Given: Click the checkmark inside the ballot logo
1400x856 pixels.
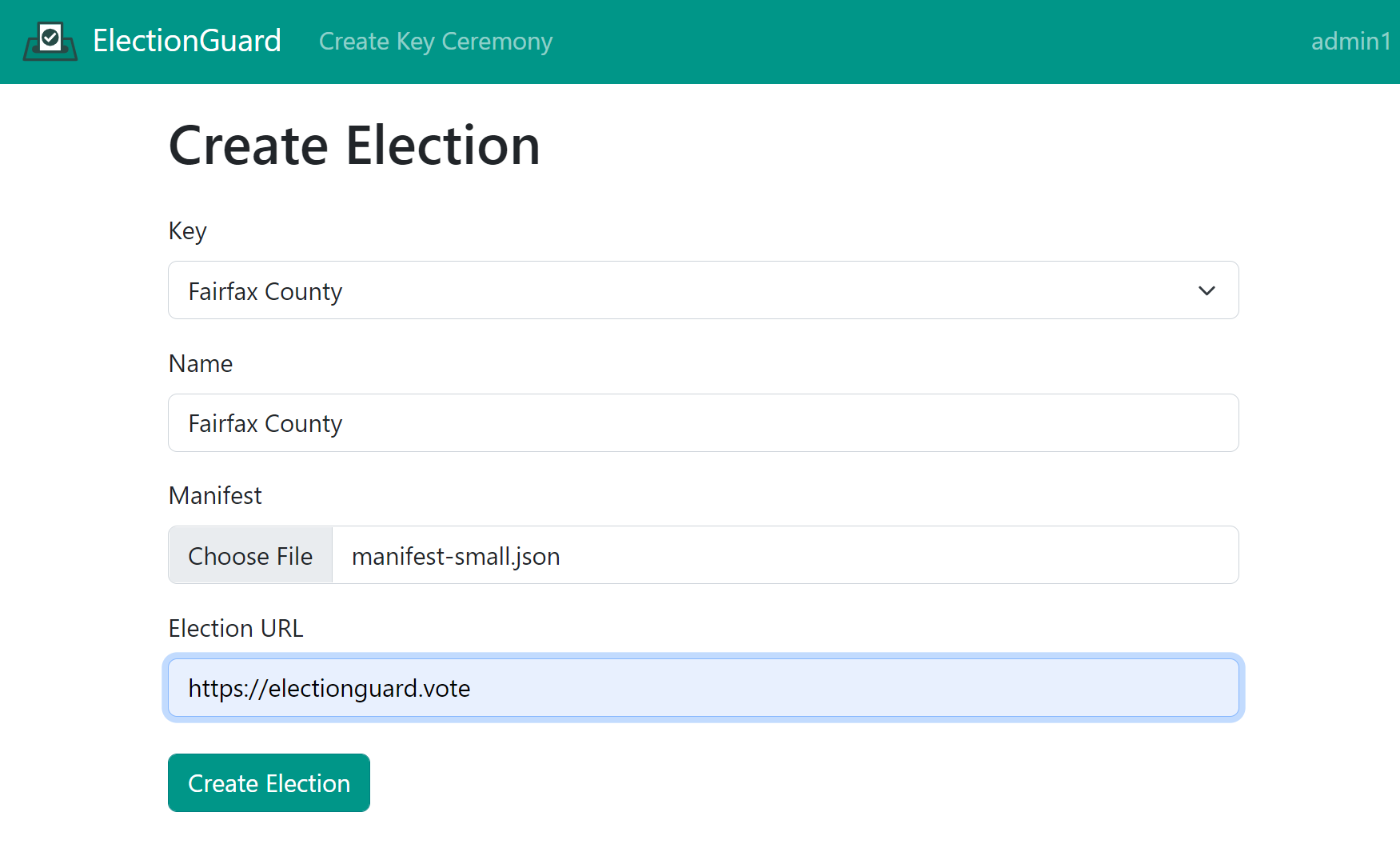Looking at the screenshot, I should point(50,36).
